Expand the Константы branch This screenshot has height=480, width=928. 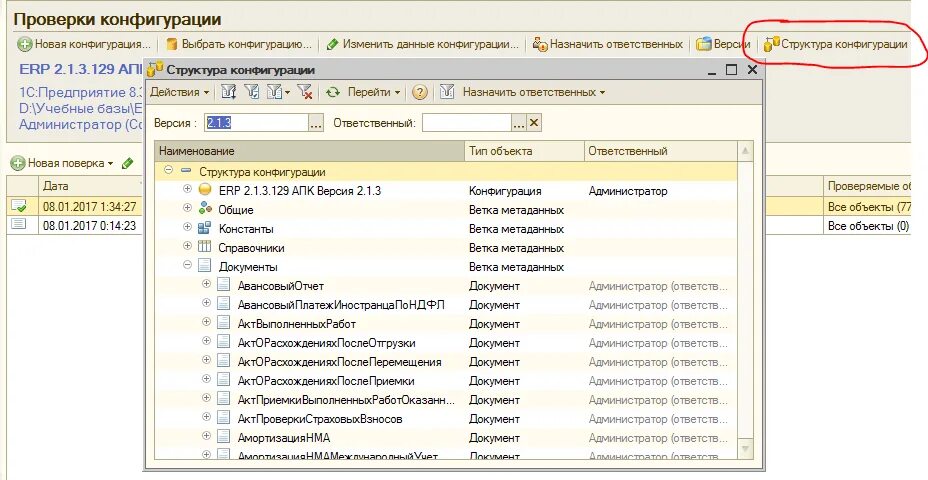(188, 227)
